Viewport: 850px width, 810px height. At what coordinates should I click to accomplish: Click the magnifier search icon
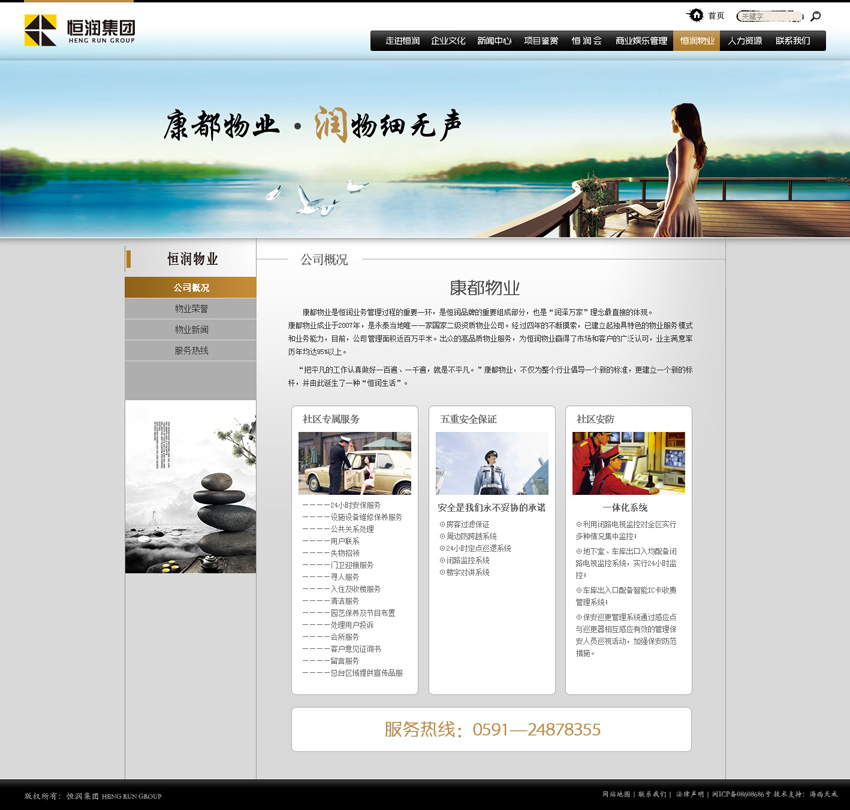[815, 16]
